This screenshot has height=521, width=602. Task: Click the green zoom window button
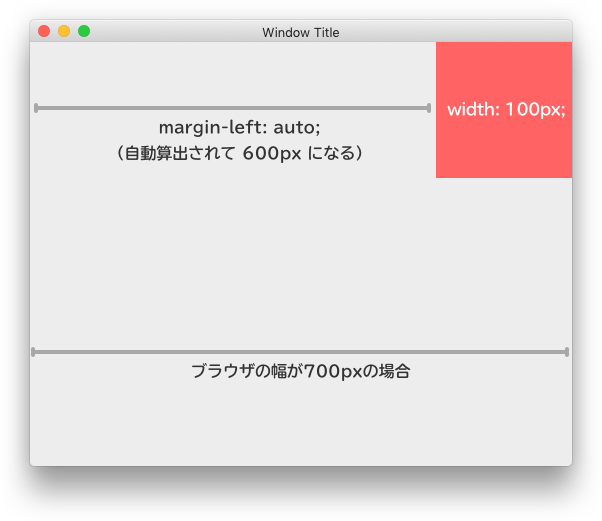pos(84,31)
